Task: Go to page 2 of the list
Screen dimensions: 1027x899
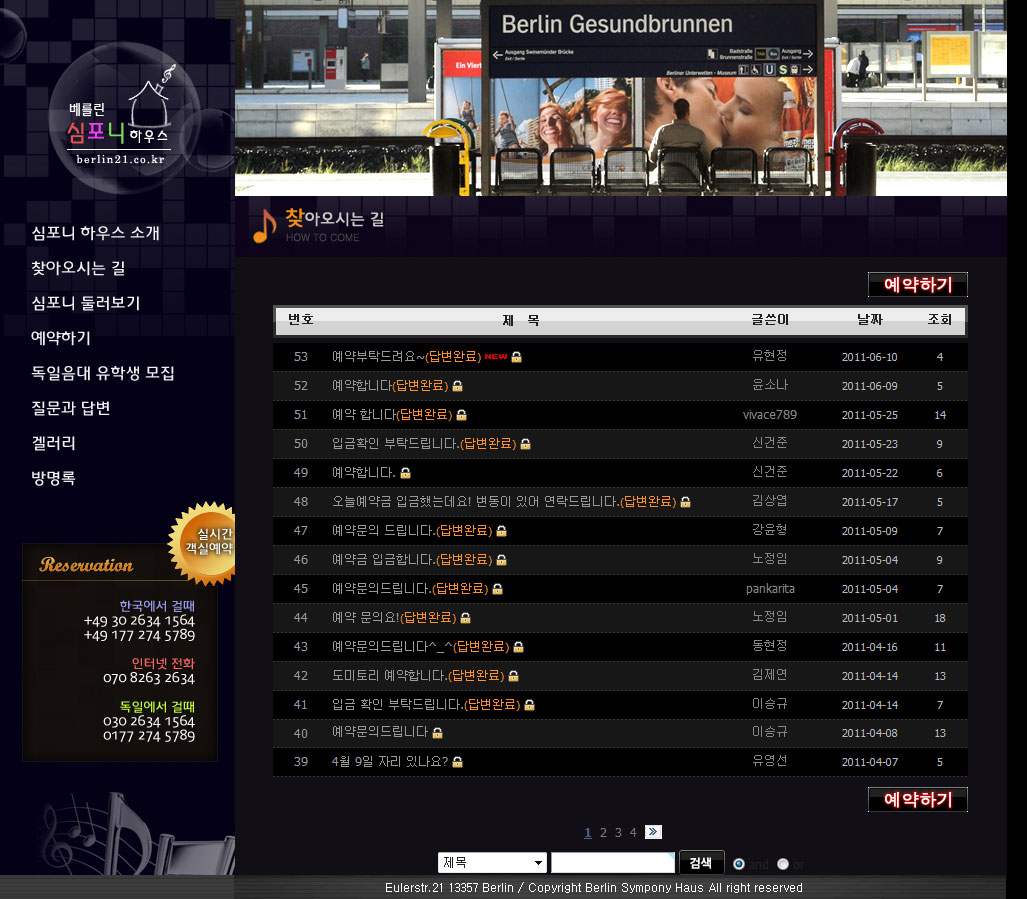Action: pos(603,832)
